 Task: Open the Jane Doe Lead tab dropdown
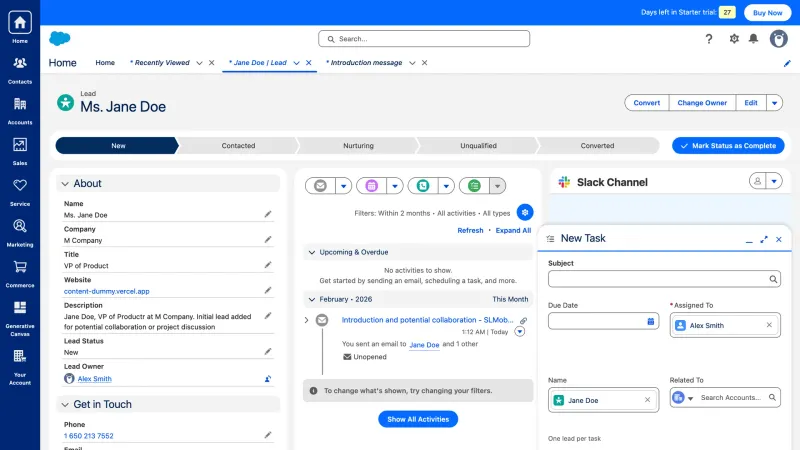click(x=296, y=63)
